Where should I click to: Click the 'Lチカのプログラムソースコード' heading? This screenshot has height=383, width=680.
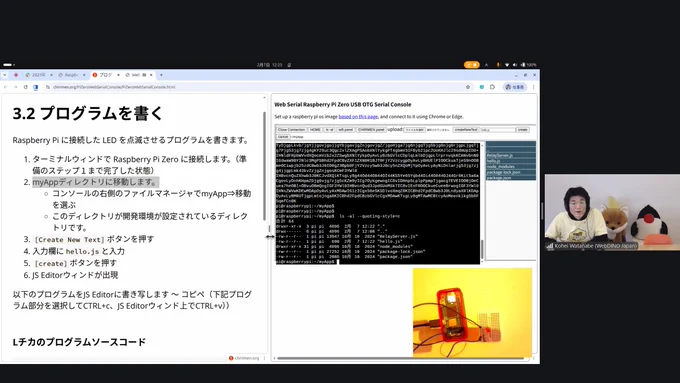(79, 342)
